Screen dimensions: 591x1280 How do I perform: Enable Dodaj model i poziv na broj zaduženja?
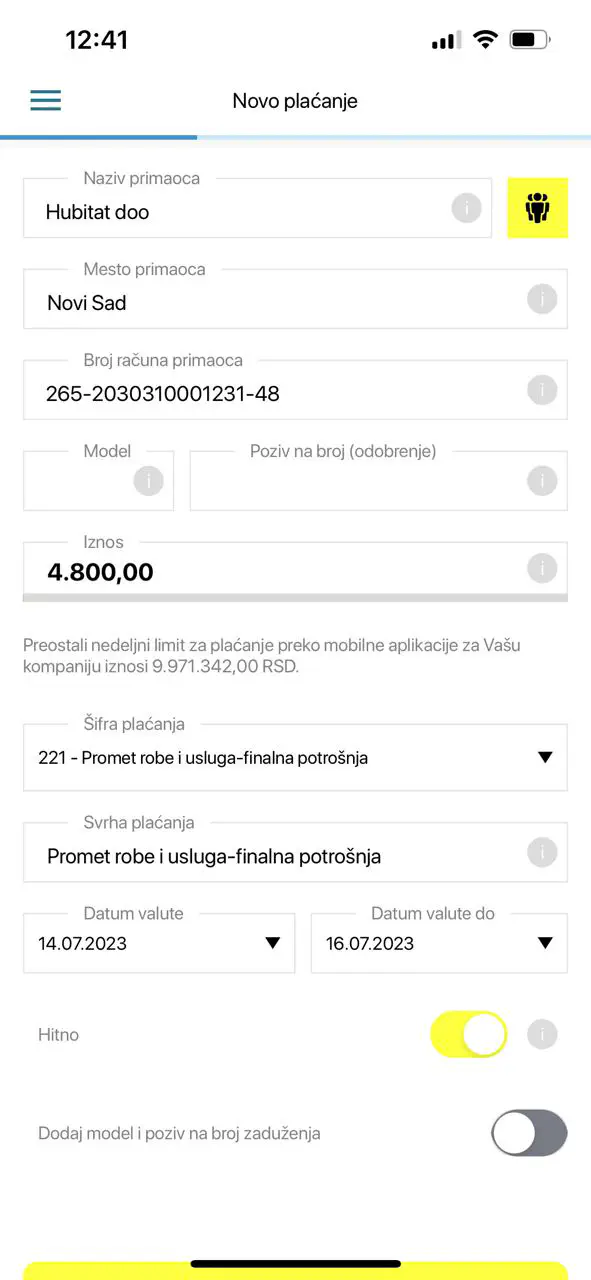(x=528, y=1133)
